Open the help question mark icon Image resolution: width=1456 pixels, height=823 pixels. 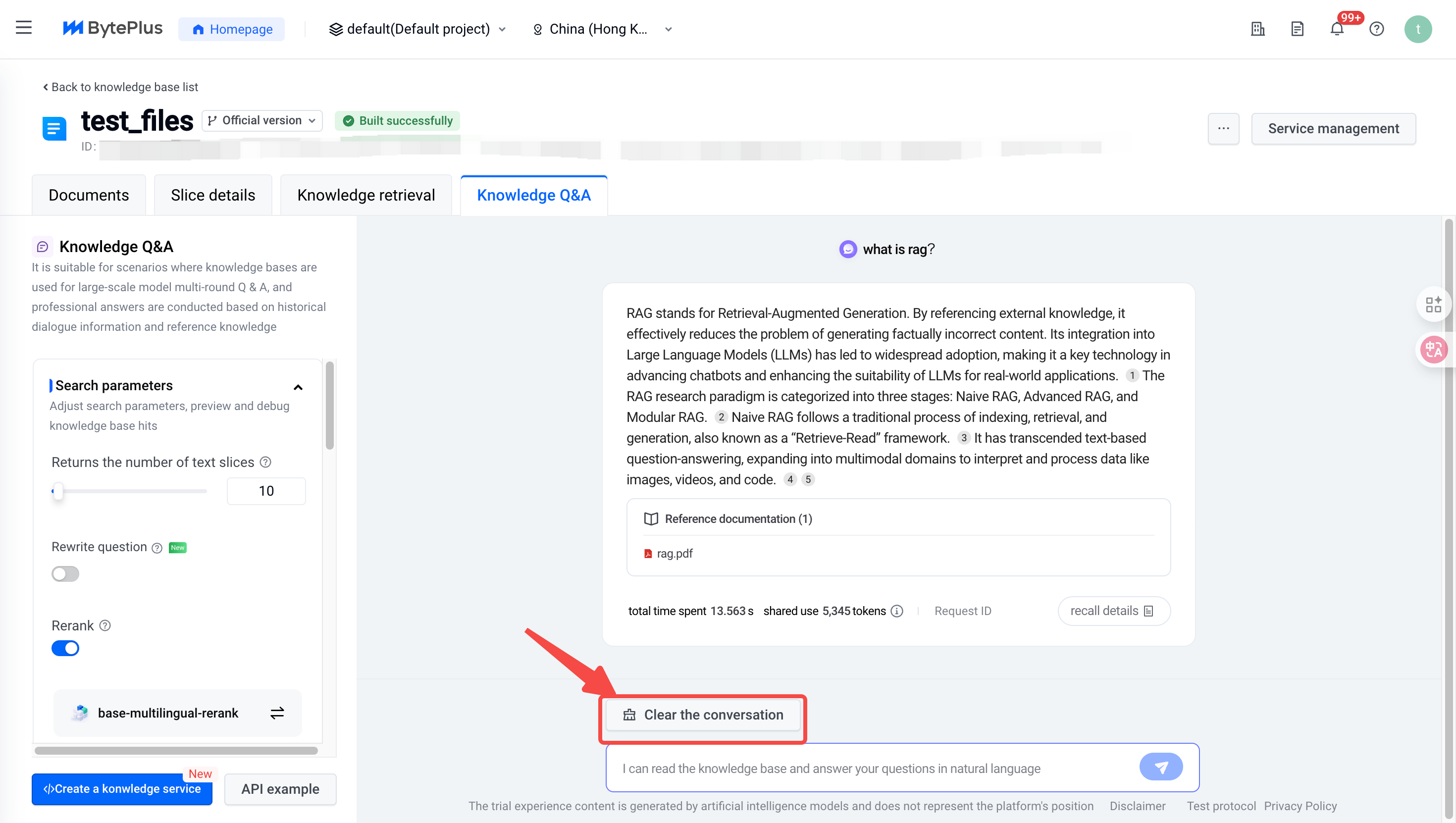point(1376,29)
